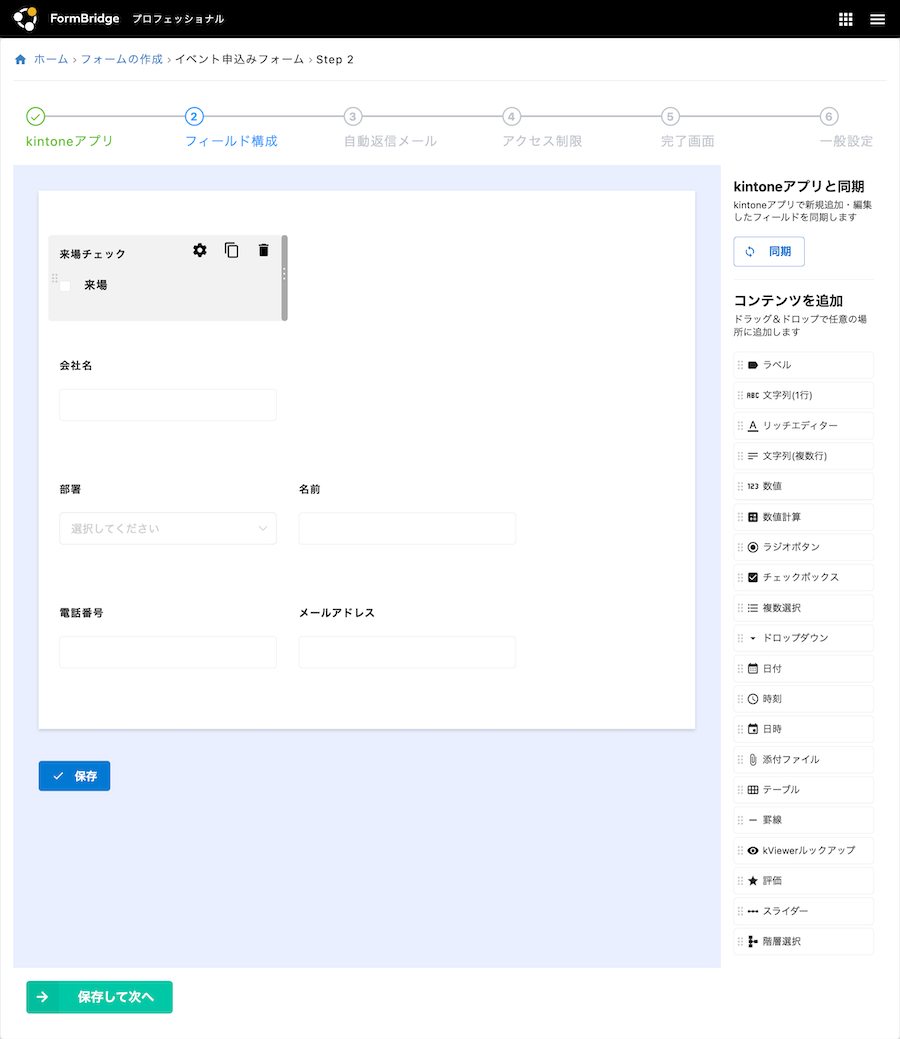Select the 評価 star content item
900x1039 pixels.
804,881
